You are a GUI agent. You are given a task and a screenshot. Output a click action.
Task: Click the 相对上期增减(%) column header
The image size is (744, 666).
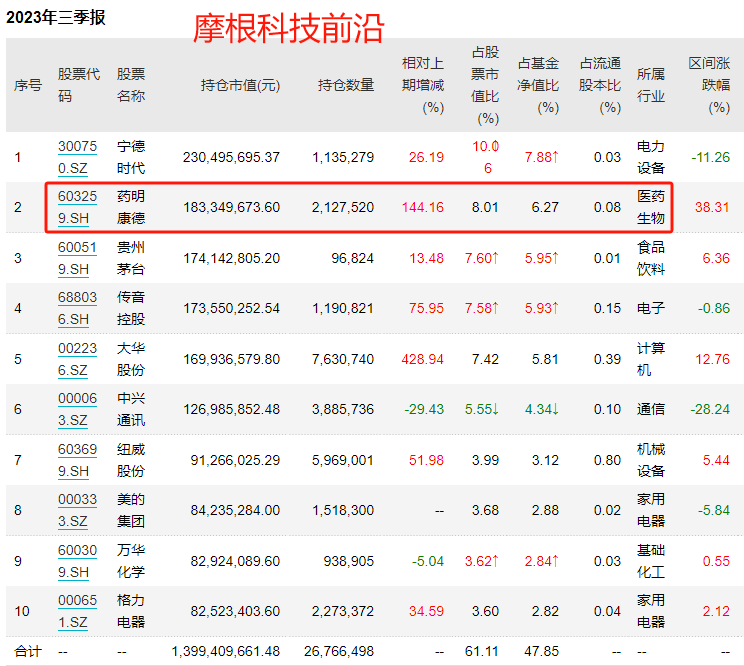[x=423, y=85]
